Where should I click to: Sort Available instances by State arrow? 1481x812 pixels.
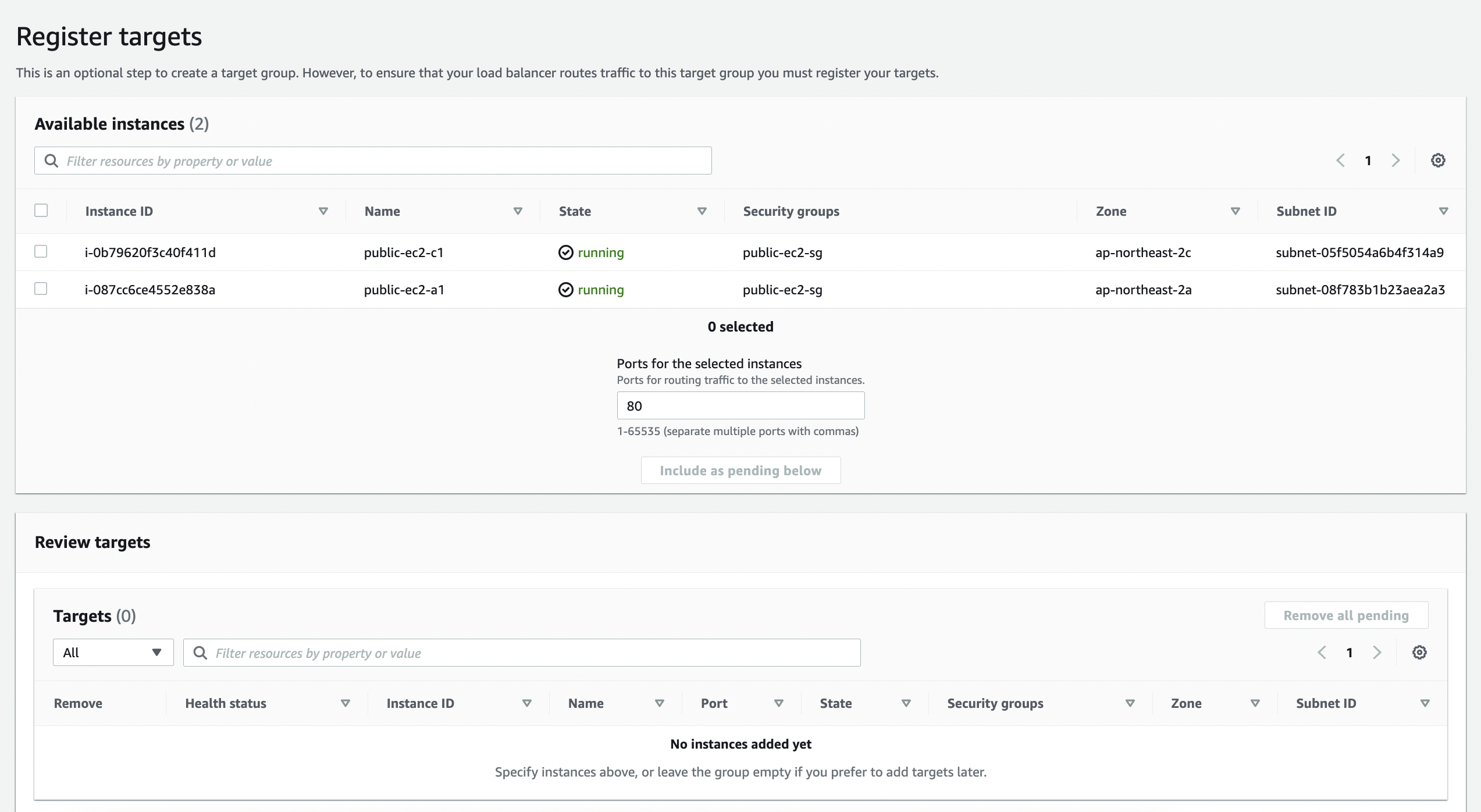[702, 211]
